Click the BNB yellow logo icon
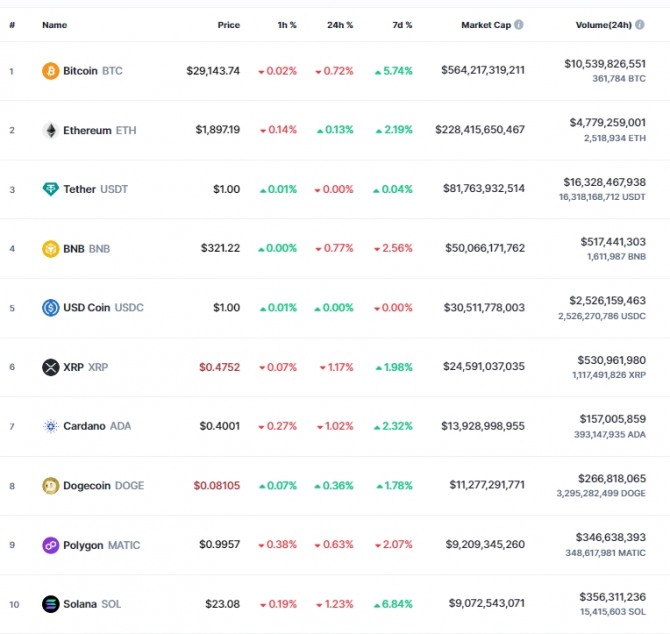 tap(50, 249)
